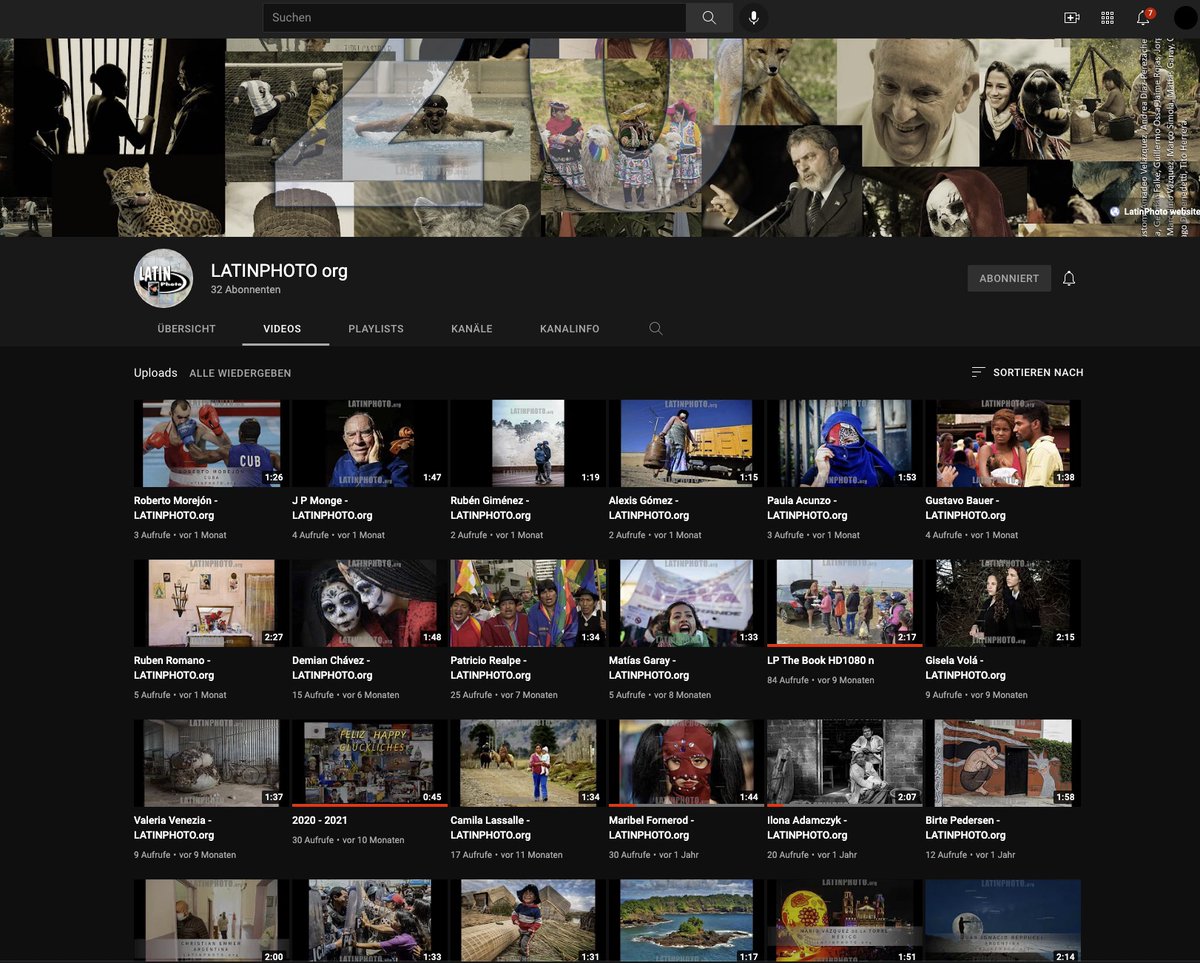This screenshot has height=963, width=1200.
Task: Click Gisela Volá video title
Action: [x=966, y=668]
